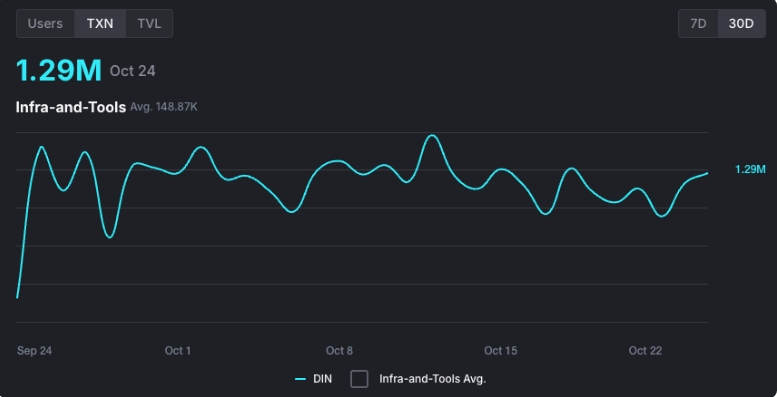This screenshot has width=777, height=397.
Task: Switch to the Users tab
Action: pos(45,24)
